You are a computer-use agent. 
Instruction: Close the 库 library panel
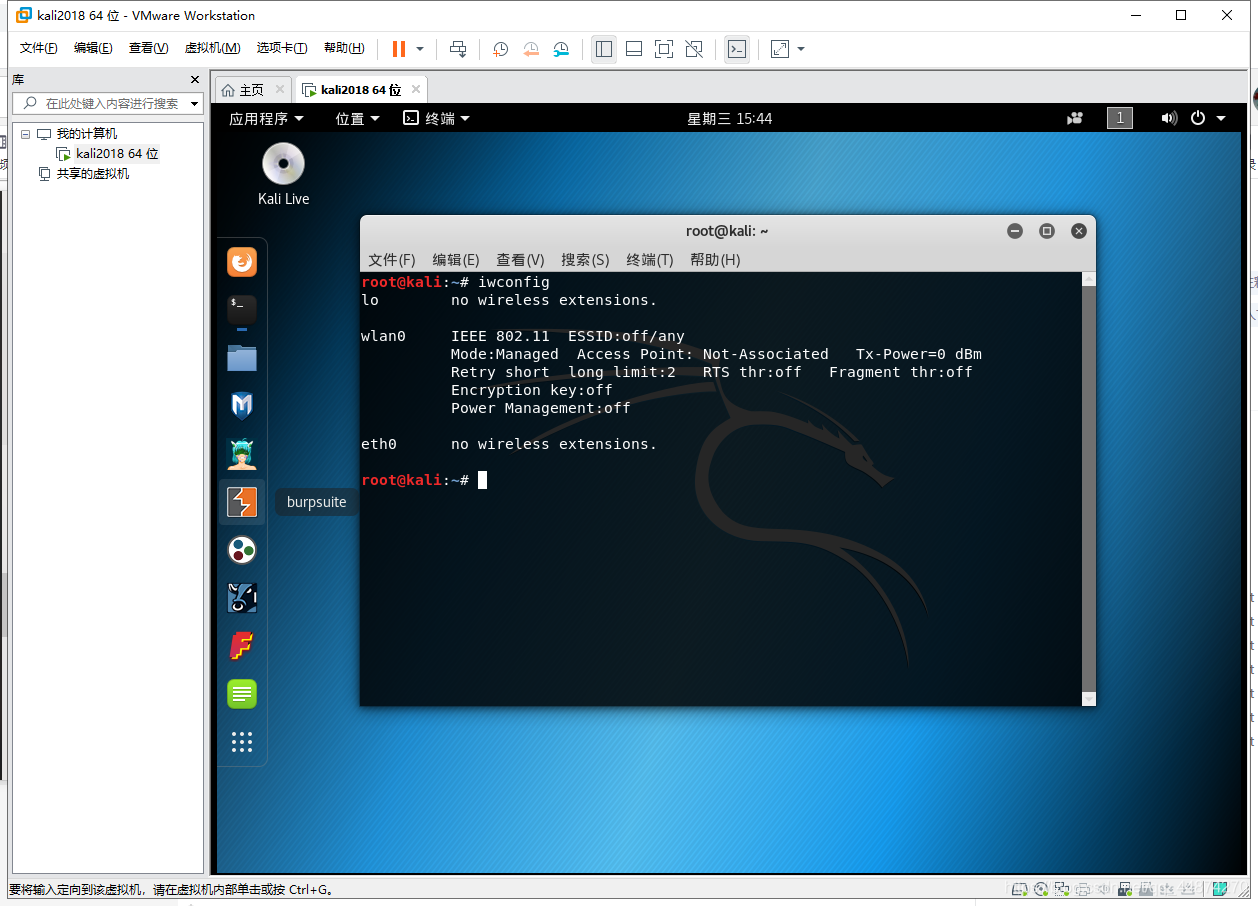[x=195, y=79]
